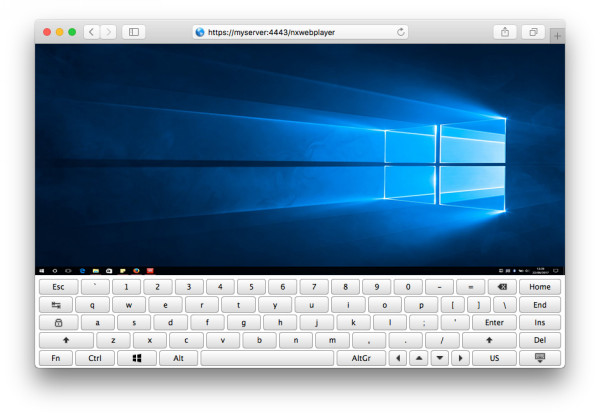Tap the number 0 key
Viewport: 600px width, 418px height.
[408, 287]
